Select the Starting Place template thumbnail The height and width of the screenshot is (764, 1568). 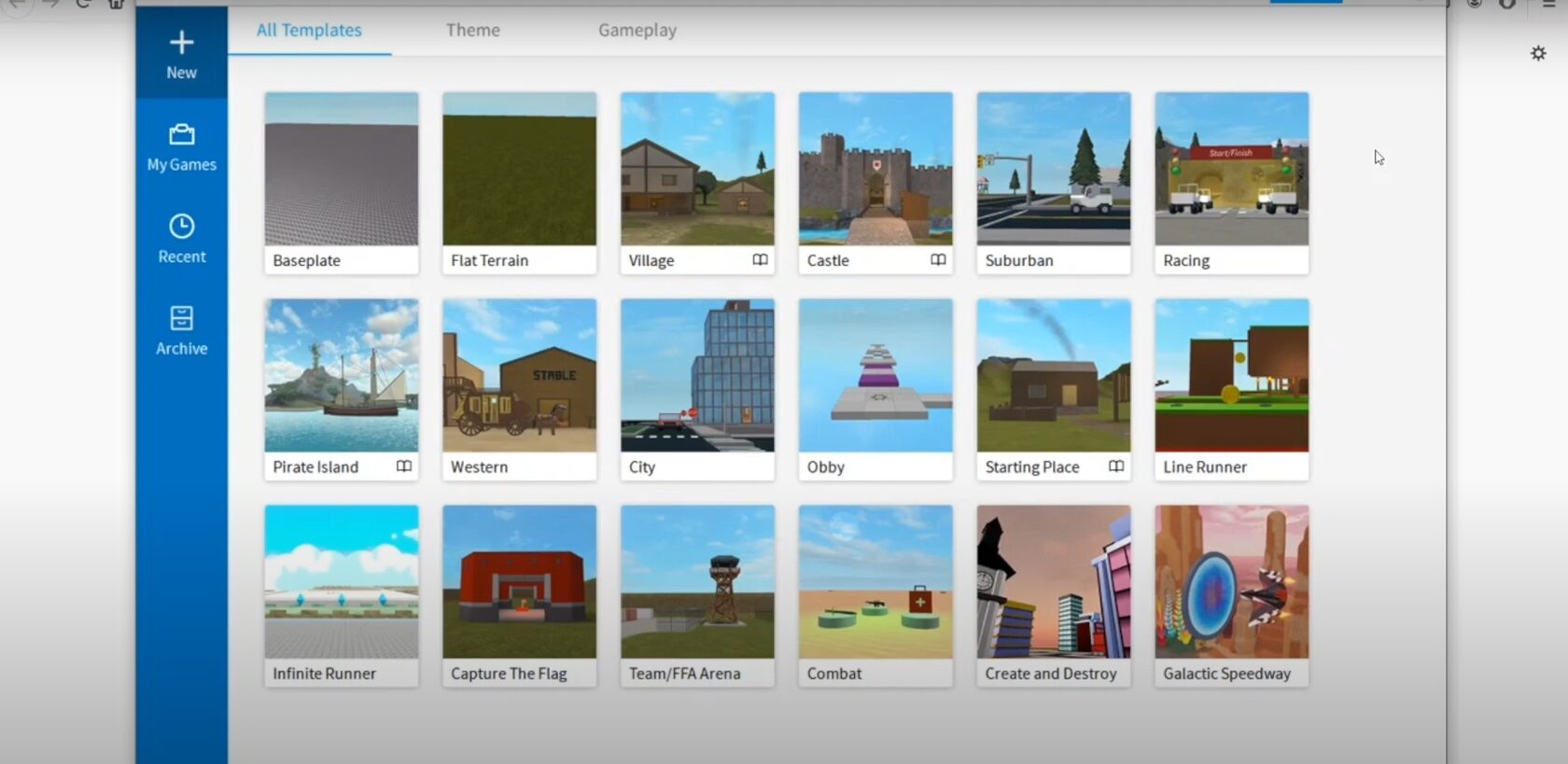1054,376
